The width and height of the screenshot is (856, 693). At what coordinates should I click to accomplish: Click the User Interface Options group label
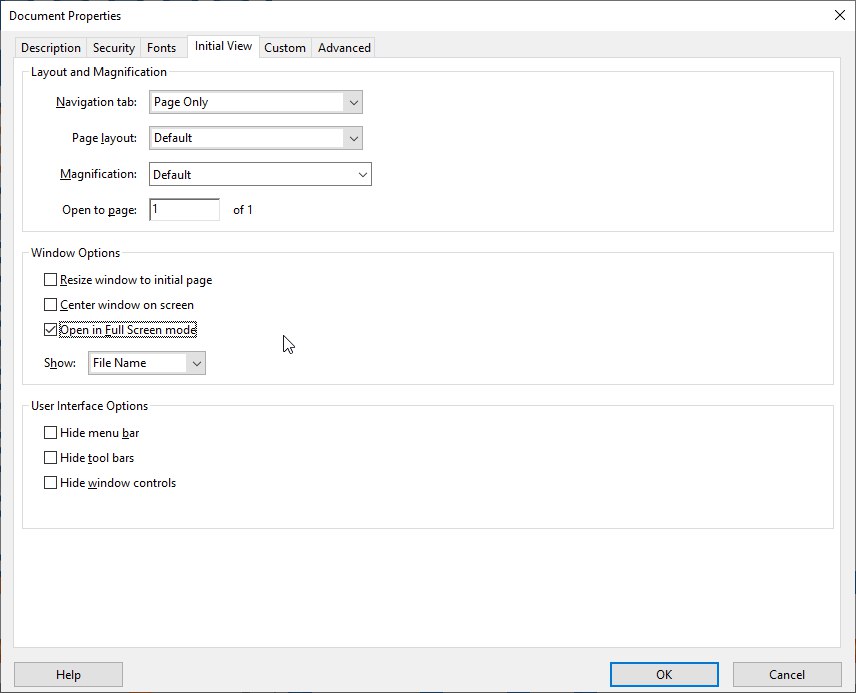point(90,406)
